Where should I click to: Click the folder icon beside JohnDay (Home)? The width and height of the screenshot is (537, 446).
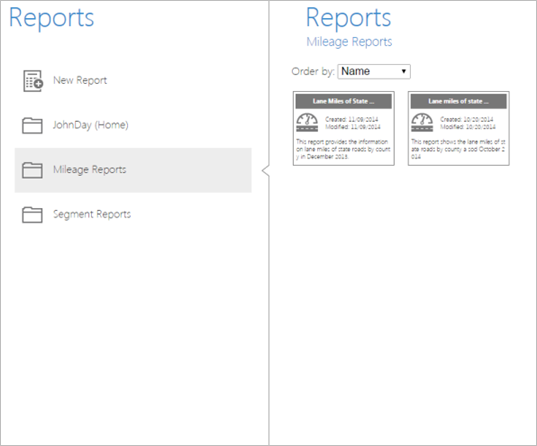coord(32,125)
